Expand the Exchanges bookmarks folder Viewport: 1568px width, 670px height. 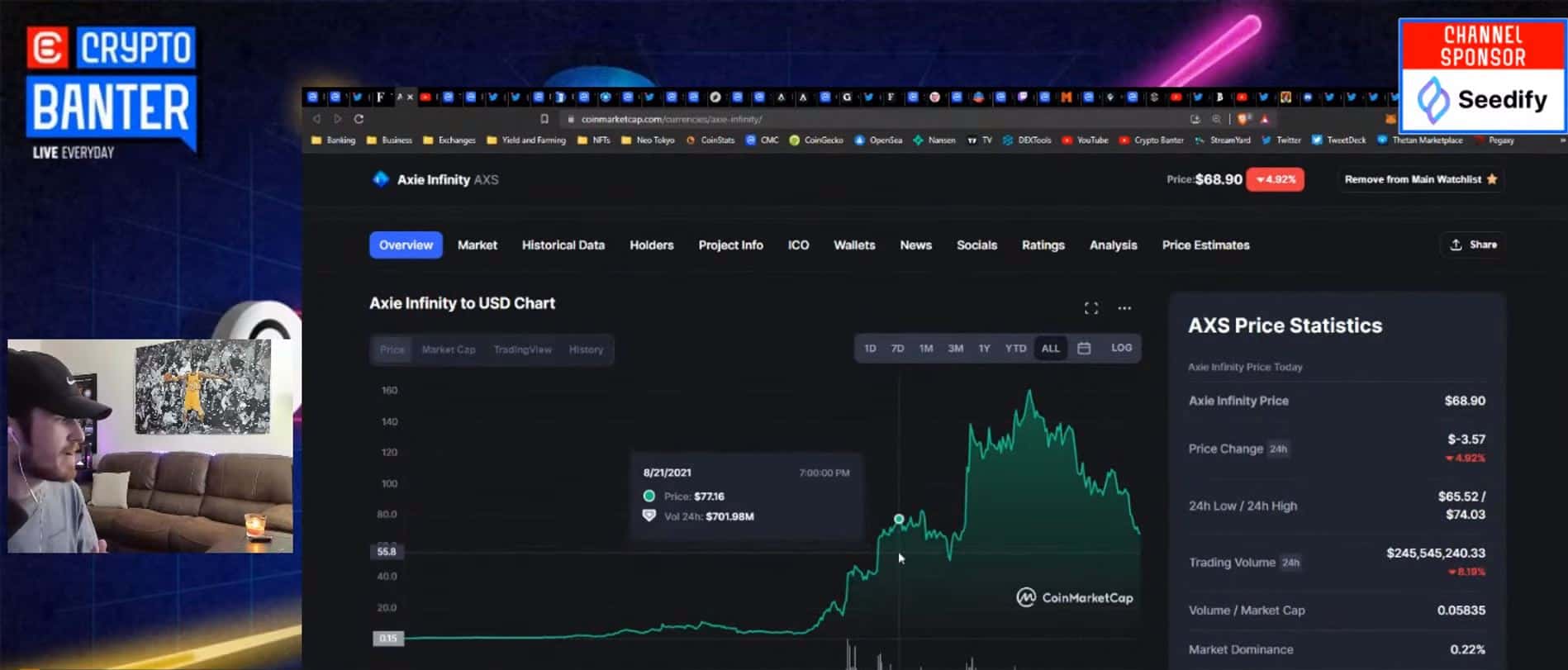[449, 140]
